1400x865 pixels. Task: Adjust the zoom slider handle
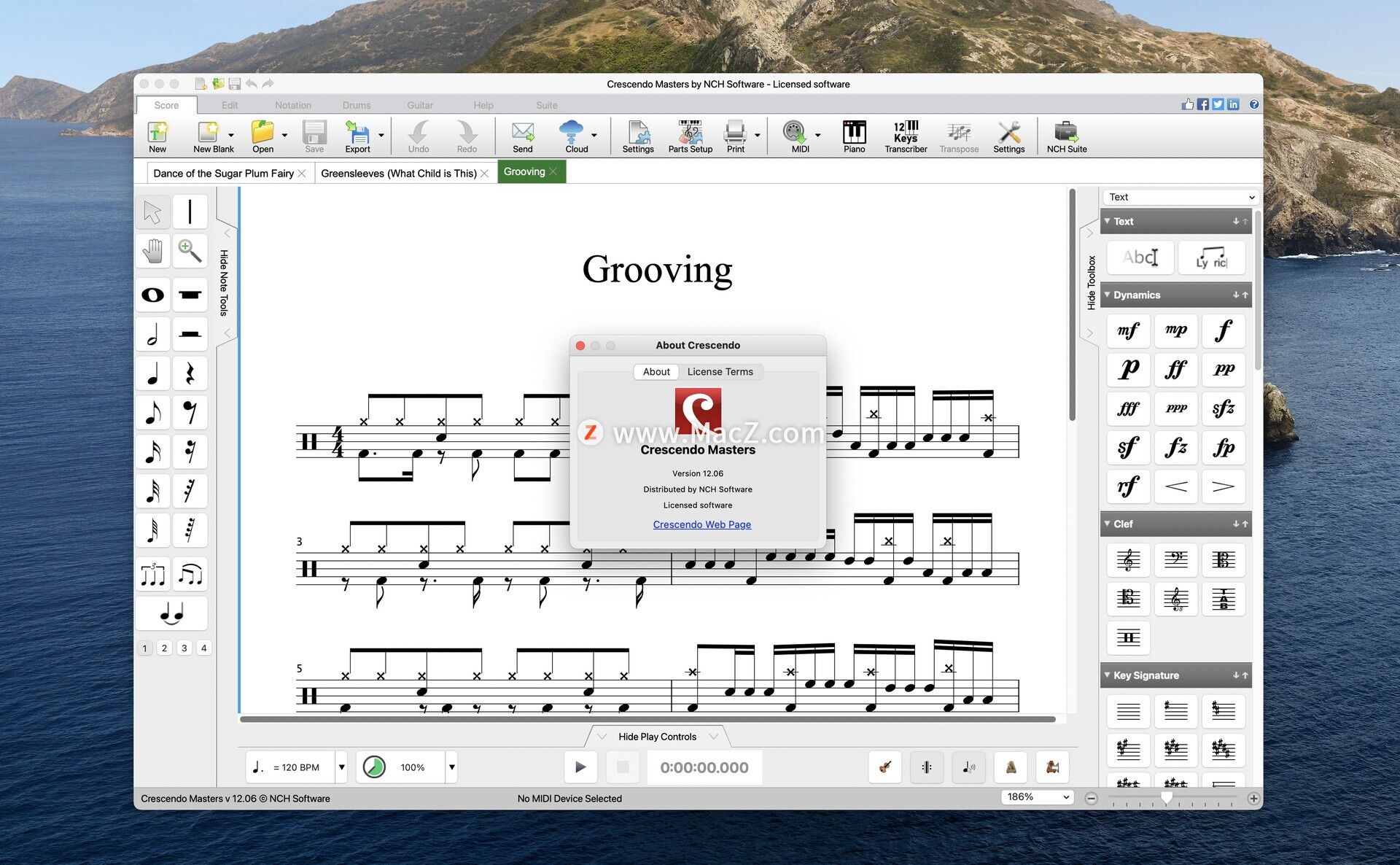[x=1166, y=798]
